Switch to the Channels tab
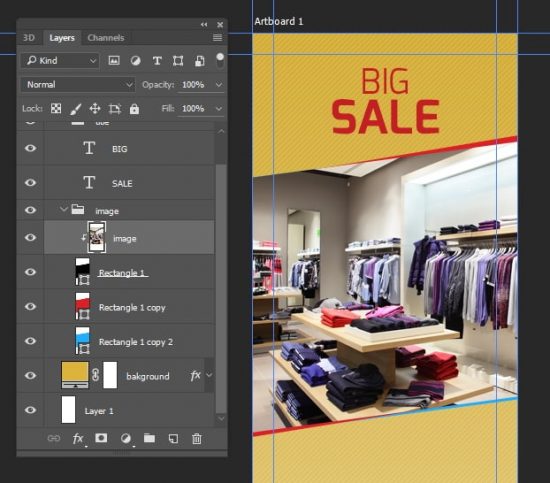Image resolution: width=550 pixels, height=483 pixels. pos(106,38)
